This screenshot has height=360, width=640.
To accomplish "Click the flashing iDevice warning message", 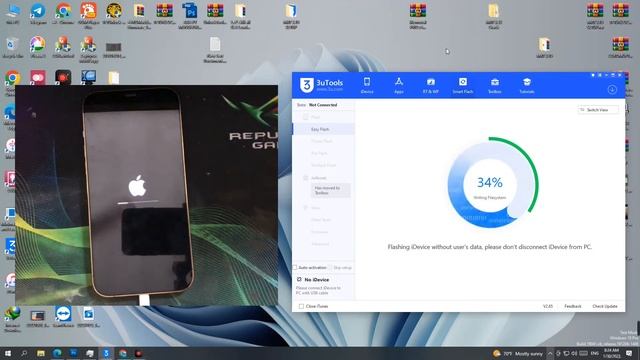I will coord(489,247).
